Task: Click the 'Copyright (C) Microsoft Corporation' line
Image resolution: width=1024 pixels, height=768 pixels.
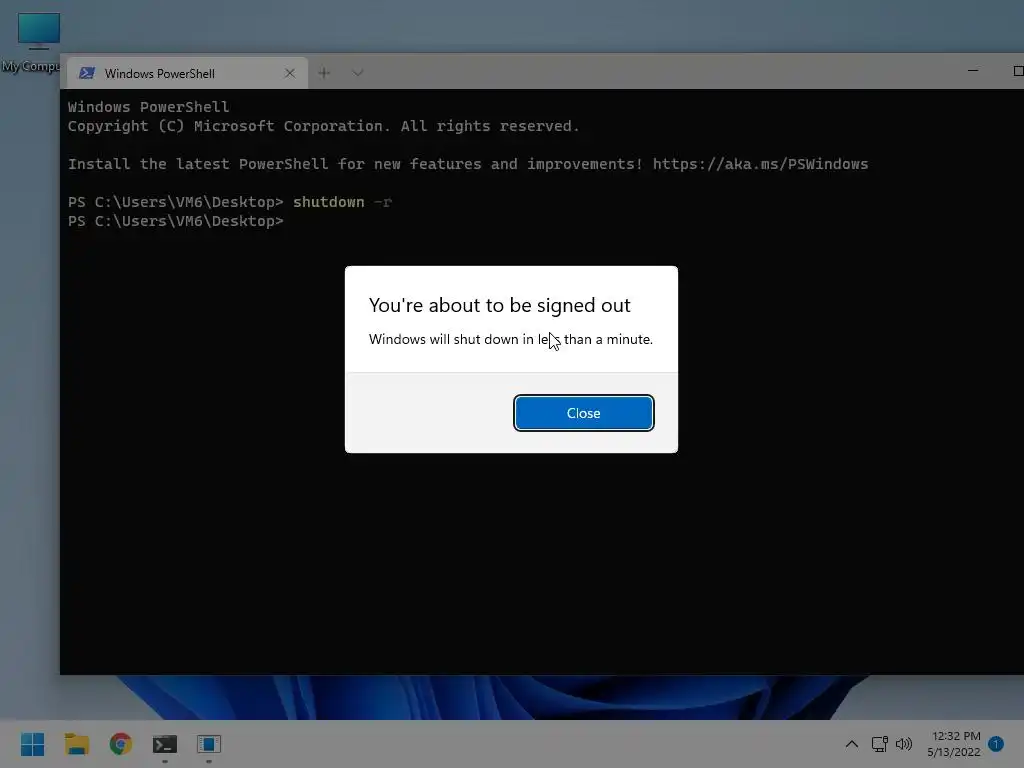Action: tap(323, 126)
